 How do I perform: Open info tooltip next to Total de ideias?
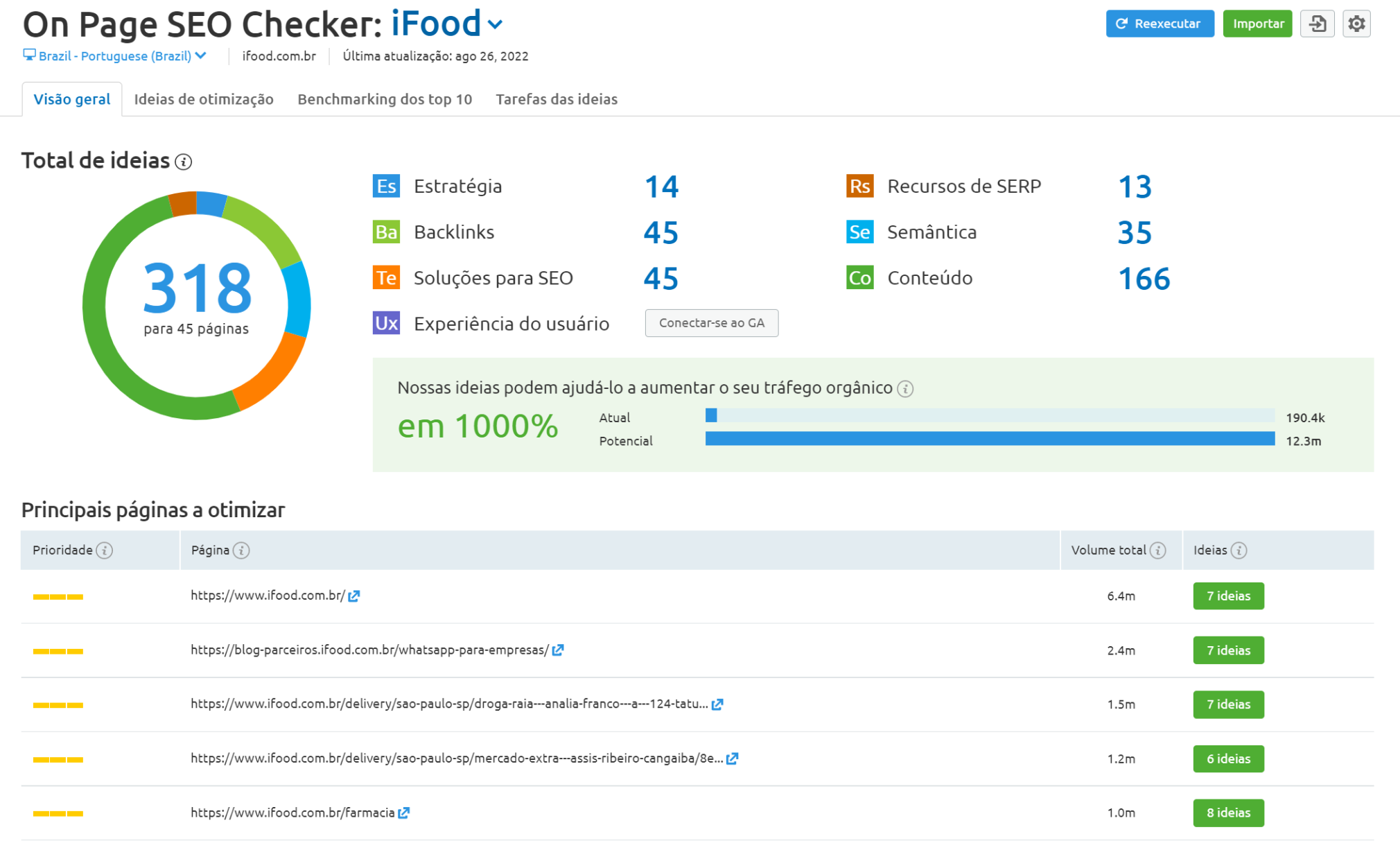tap(183, 162)
